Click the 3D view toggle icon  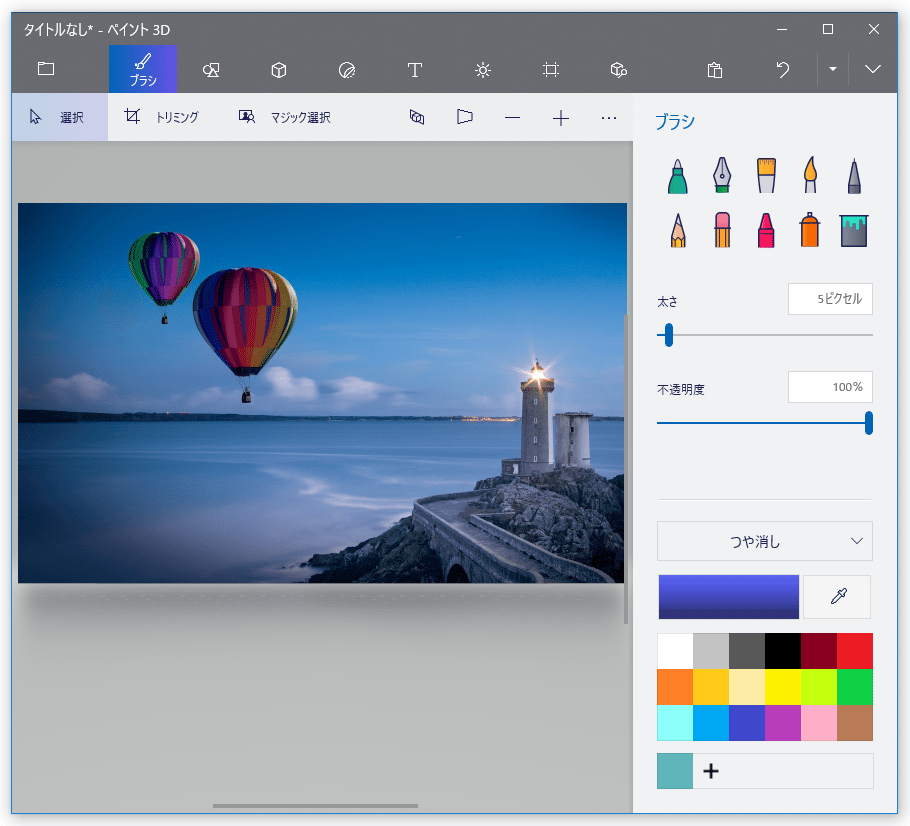point(417,117)
